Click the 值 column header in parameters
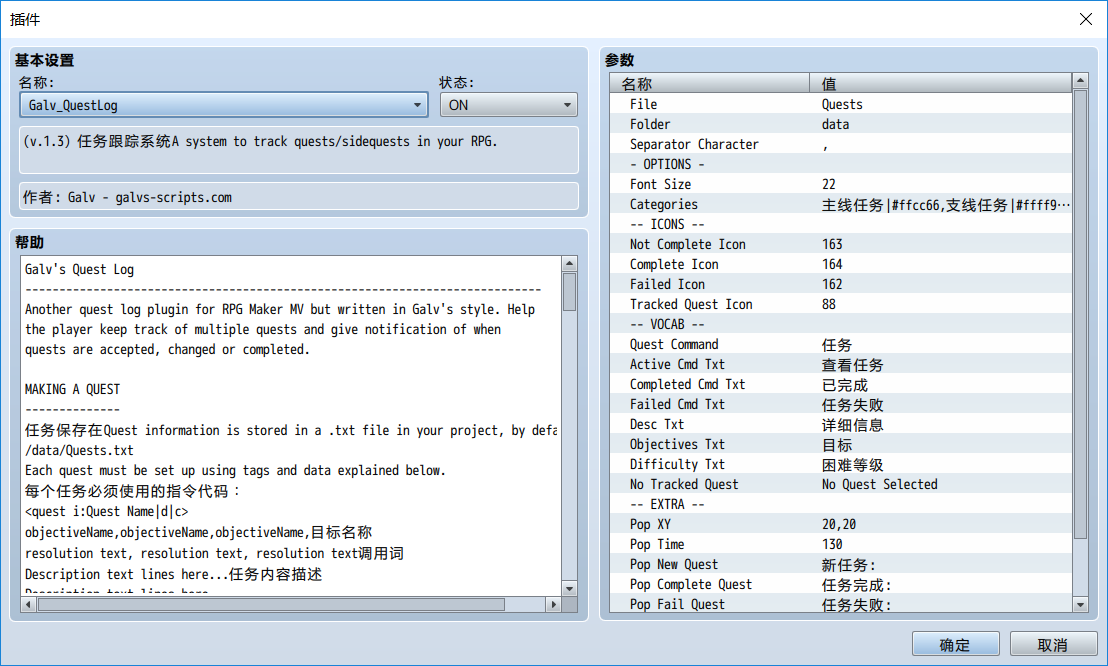 pyautogui.click(x=941, y=83)
